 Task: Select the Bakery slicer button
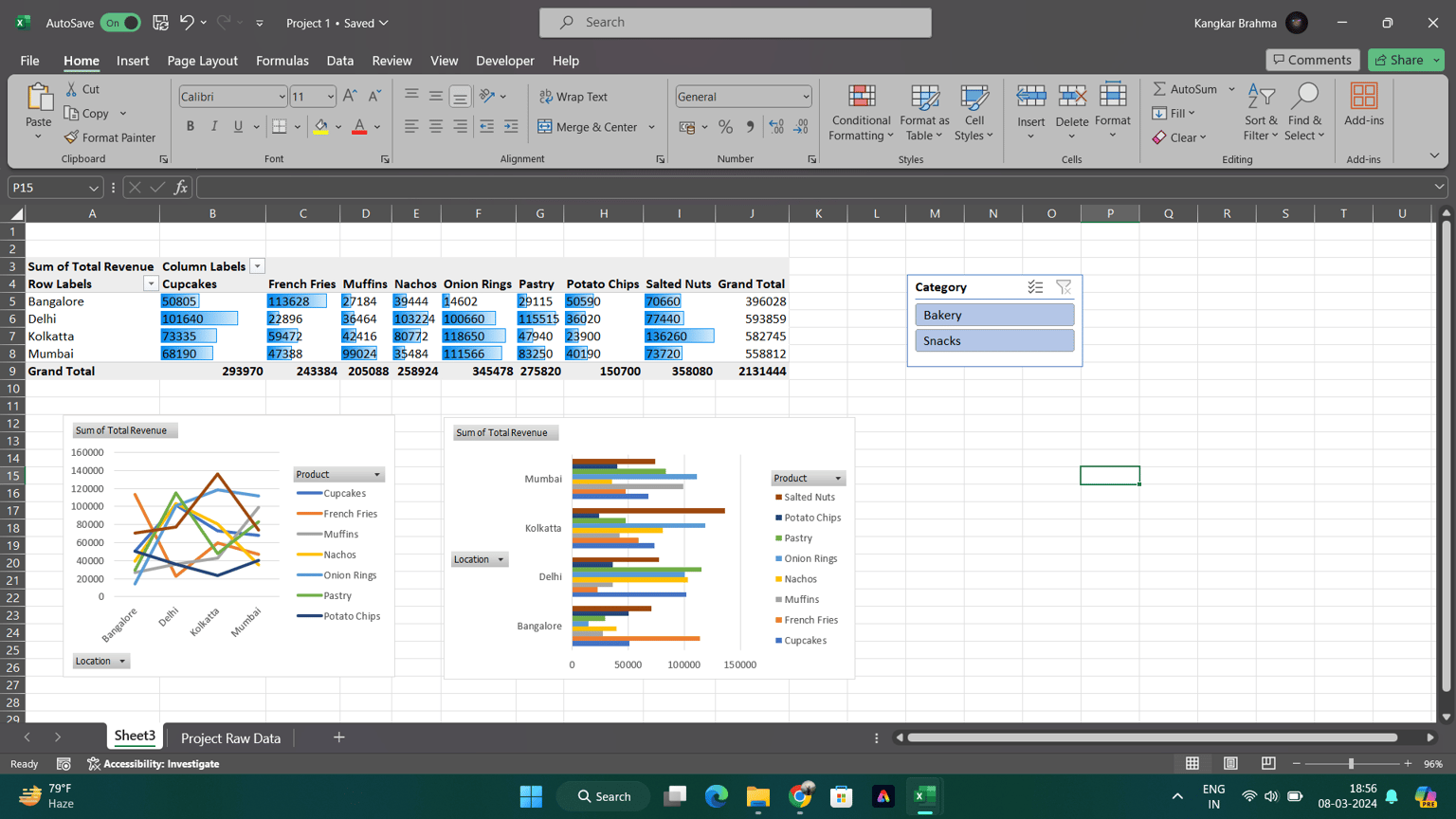click(994, 315)
